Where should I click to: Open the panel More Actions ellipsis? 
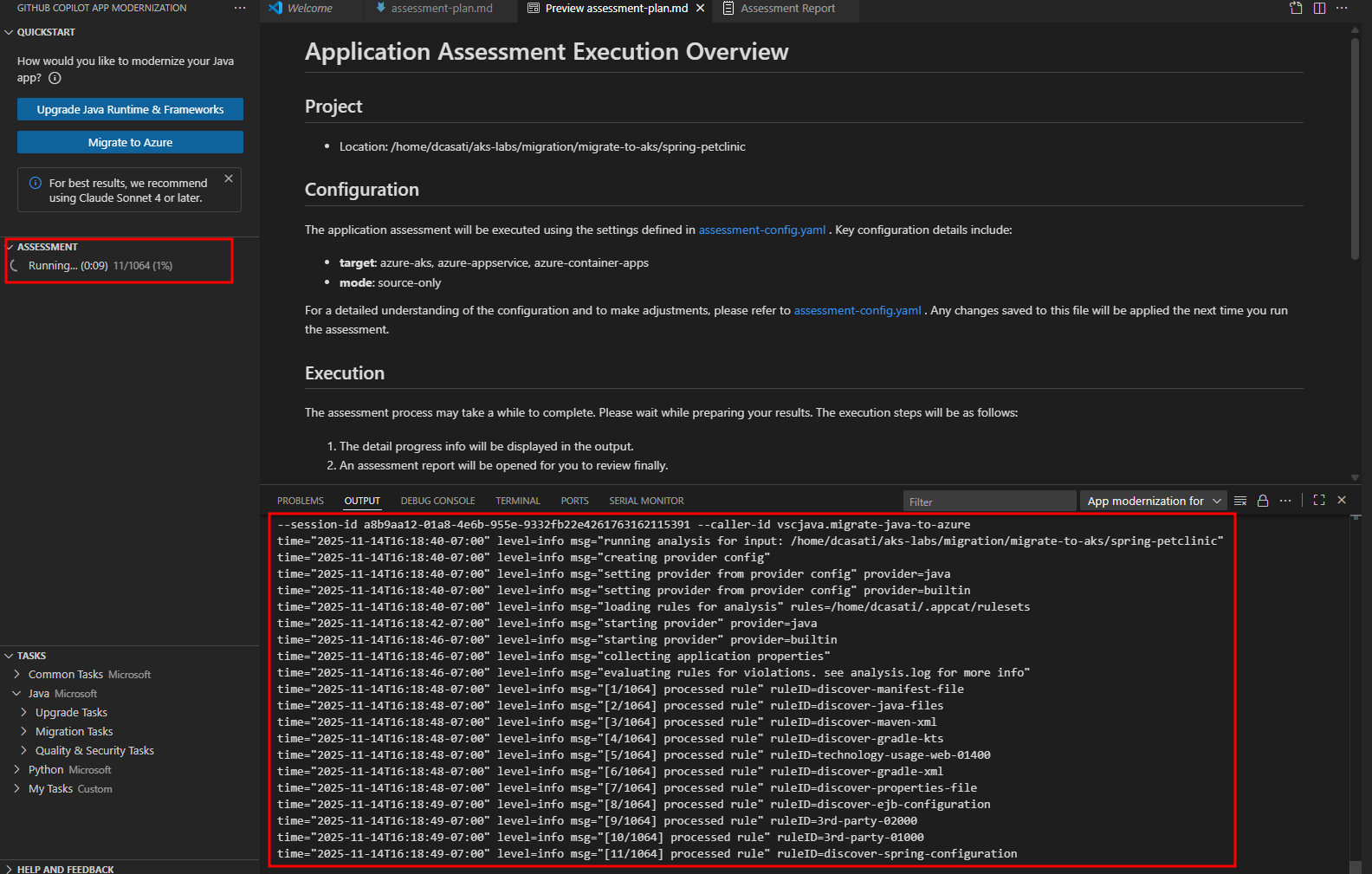(x=1285, y=501)
